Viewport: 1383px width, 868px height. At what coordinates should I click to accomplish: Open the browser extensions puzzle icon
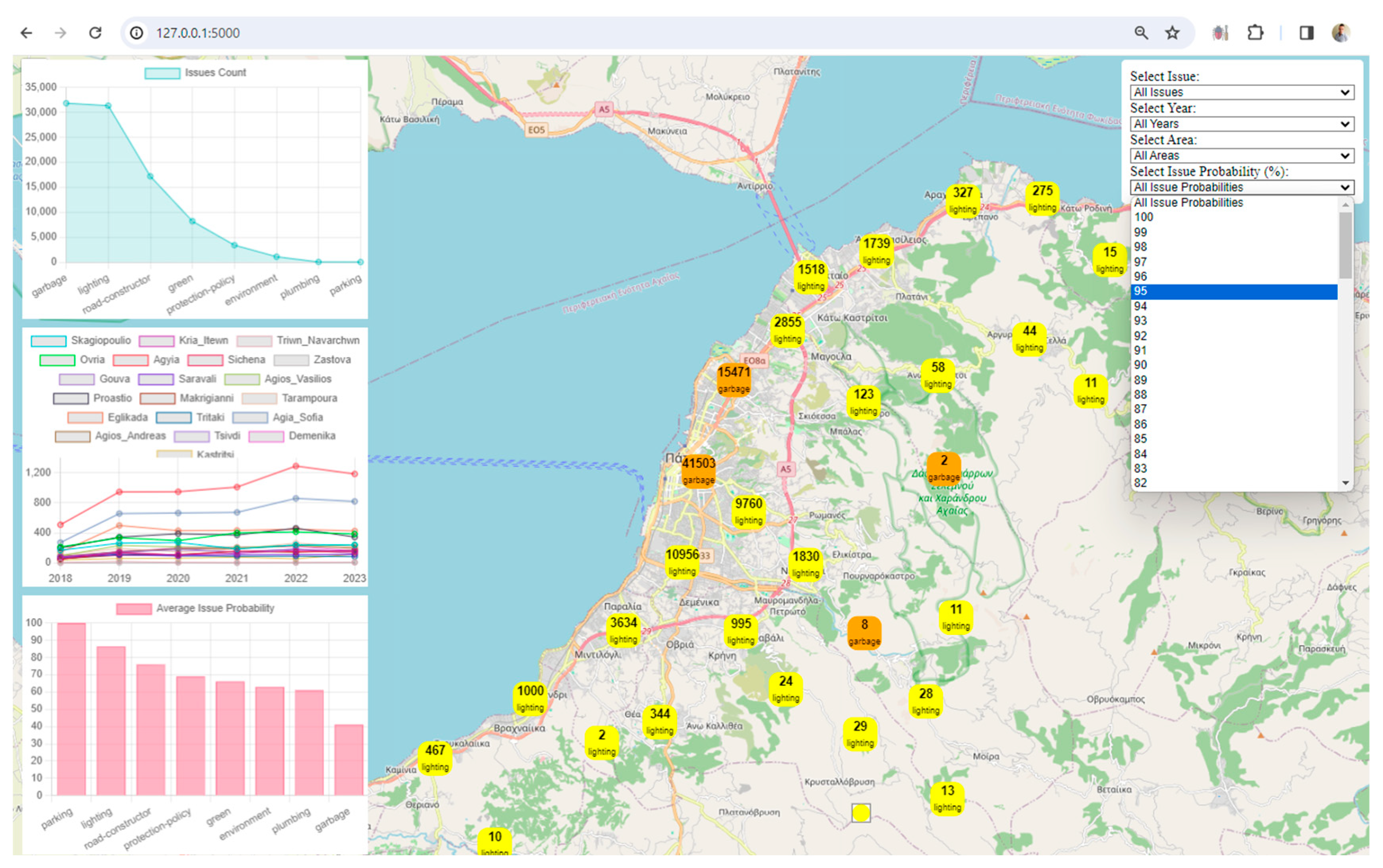(1255, 33)
